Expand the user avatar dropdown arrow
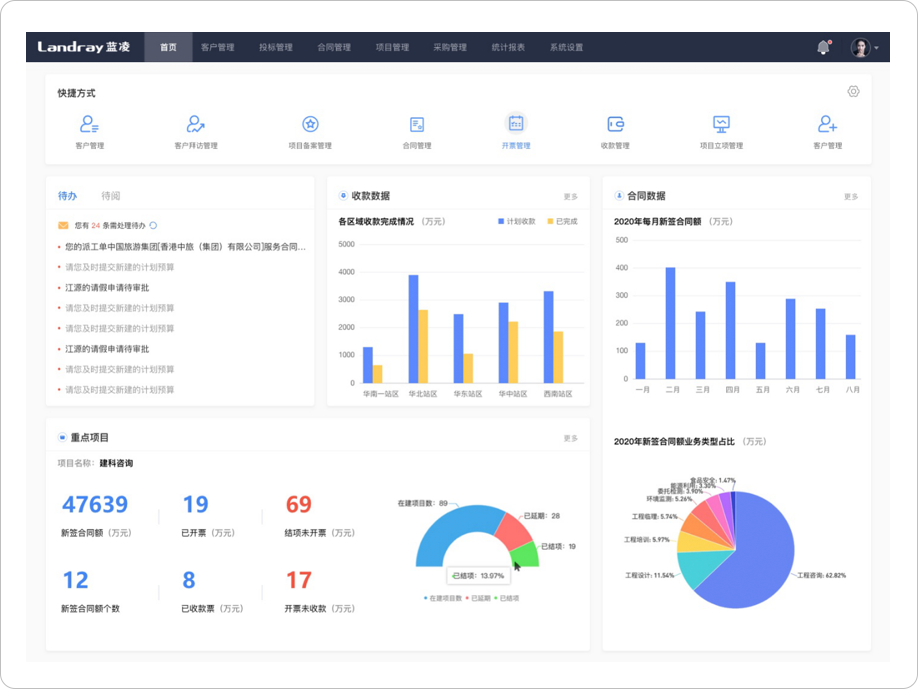 877,48
